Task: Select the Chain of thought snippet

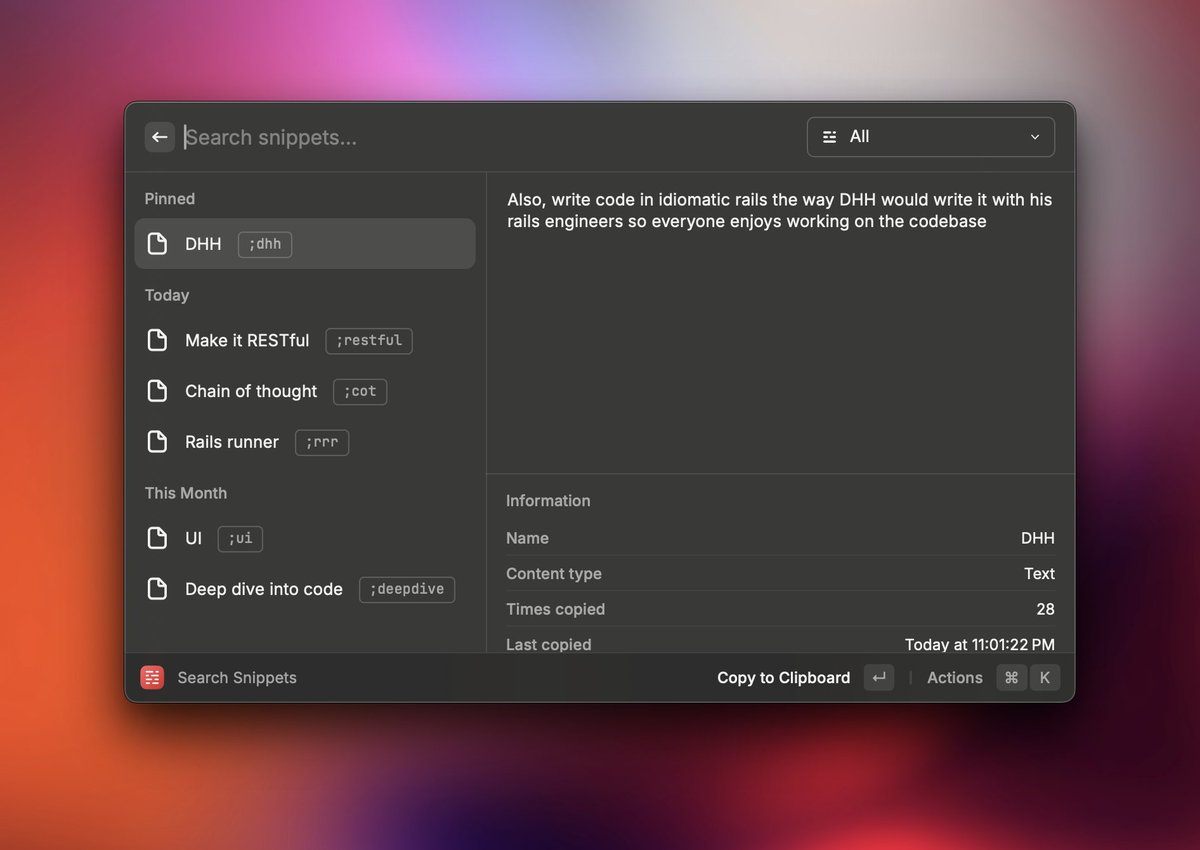Action: pyautogui.click(x=305, y=391)
